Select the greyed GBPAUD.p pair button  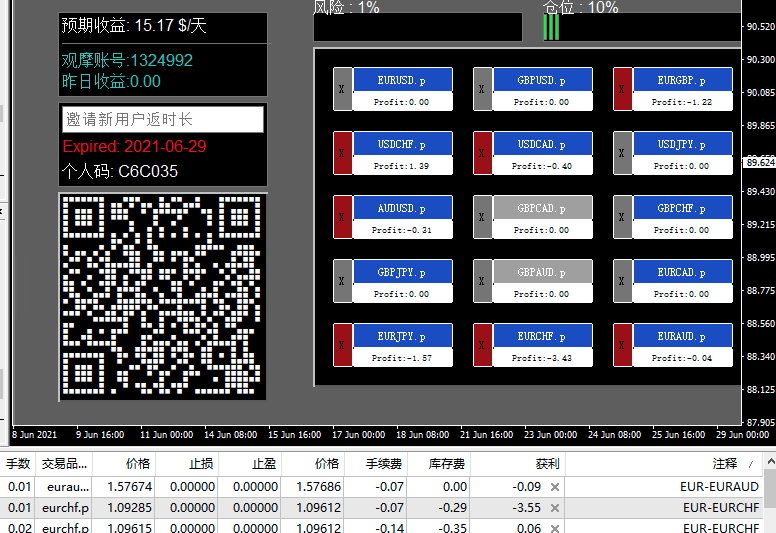(542, 271)
